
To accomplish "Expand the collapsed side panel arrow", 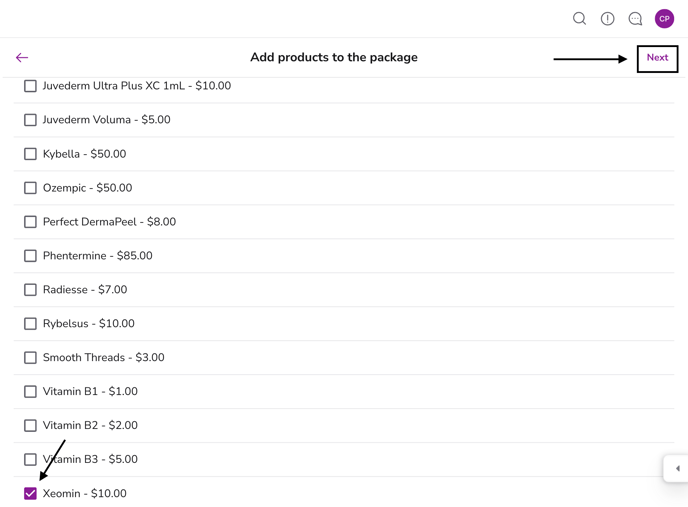I will tap(677, 468).
